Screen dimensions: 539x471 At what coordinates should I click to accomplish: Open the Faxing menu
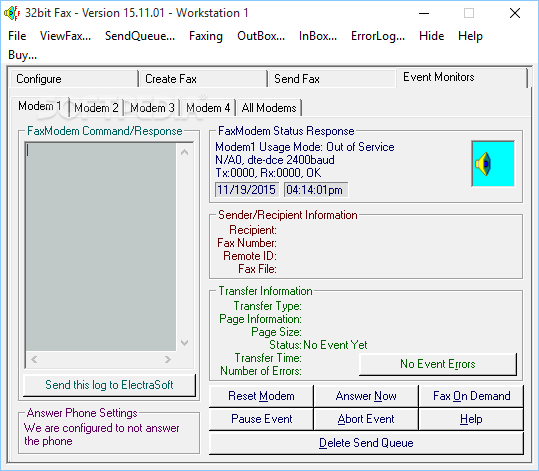click(206, 36)
